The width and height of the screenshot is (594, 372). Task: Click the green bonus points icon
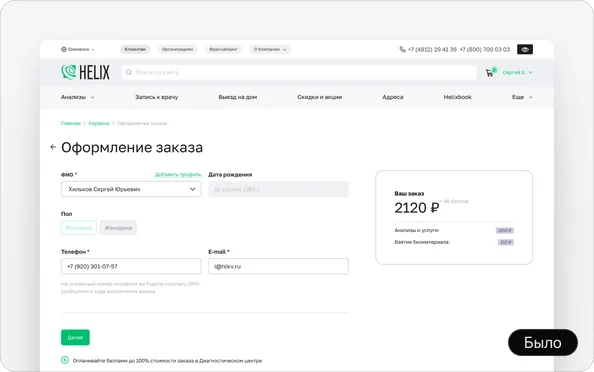pos(65,360)
